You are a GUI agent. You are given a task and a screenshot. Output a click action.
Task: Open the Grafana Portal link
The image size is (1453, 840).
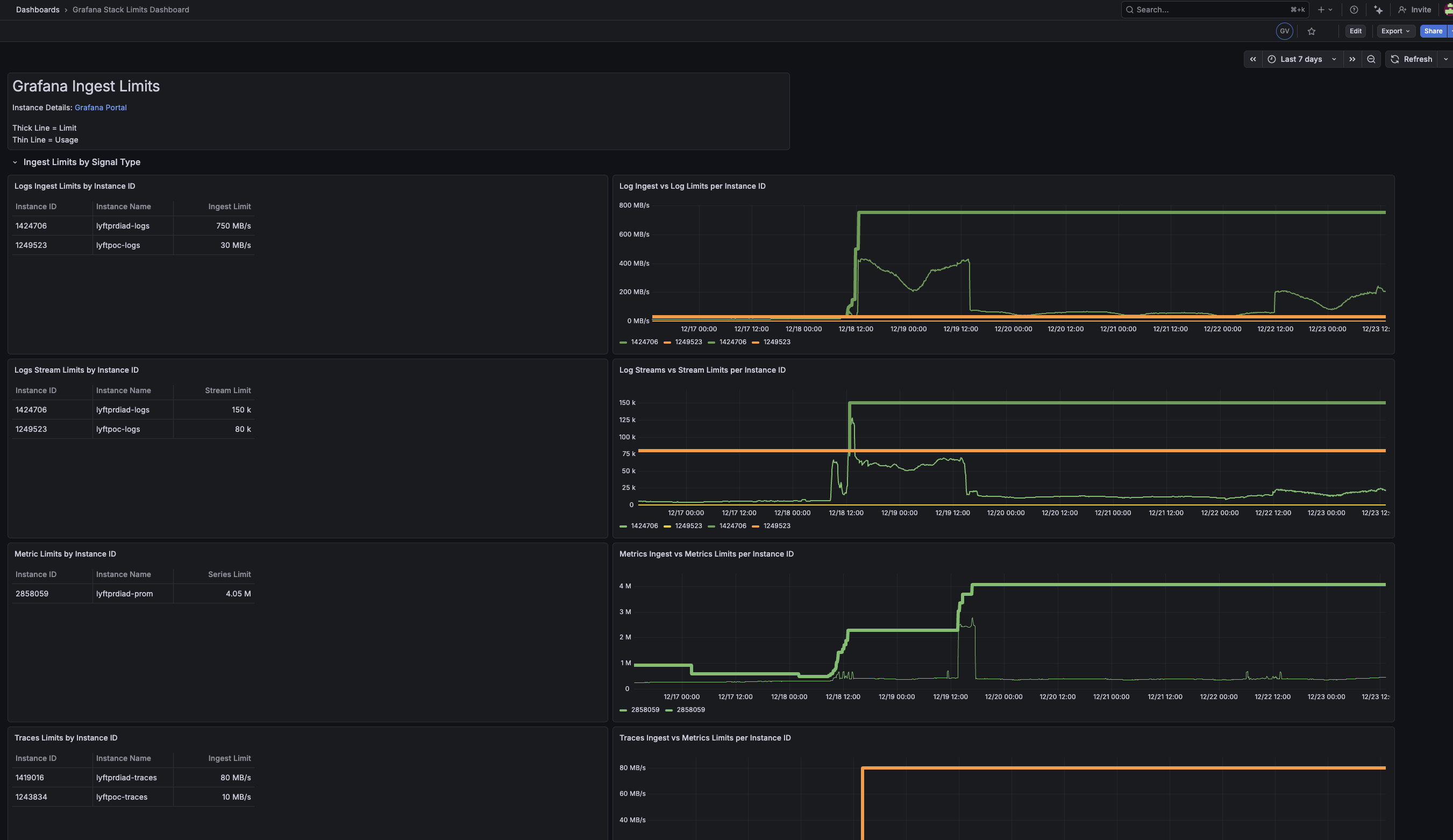point(101,108)
